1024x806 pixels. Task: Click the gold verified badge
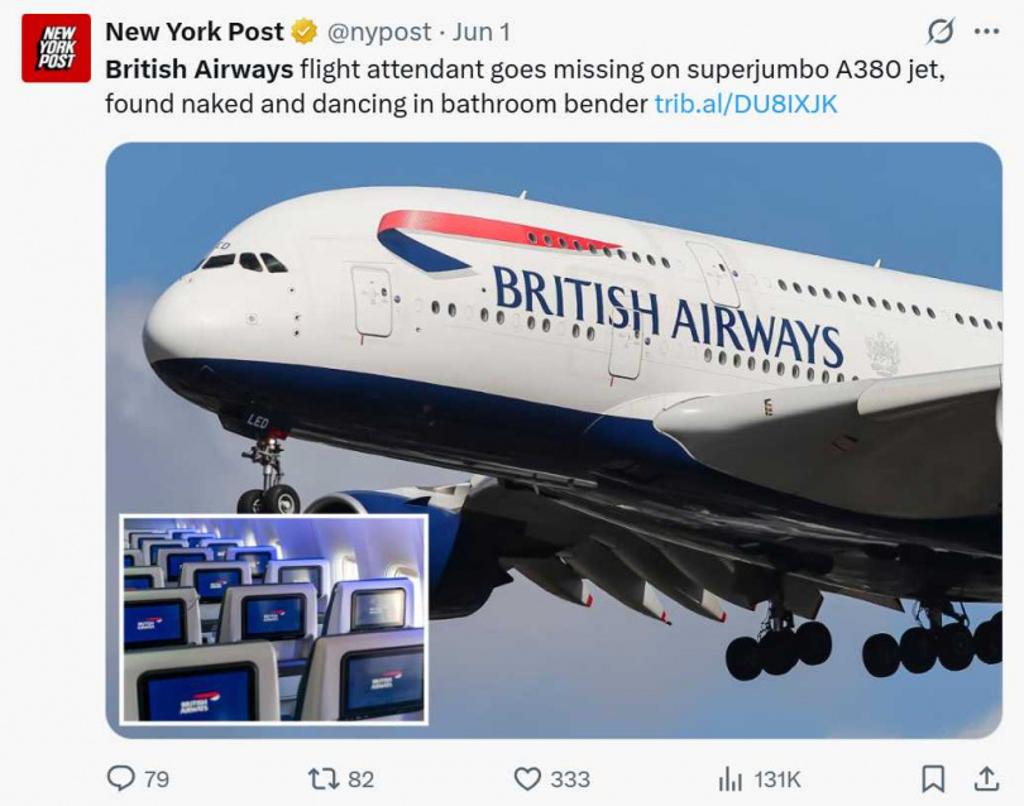[x=304, y=32]
